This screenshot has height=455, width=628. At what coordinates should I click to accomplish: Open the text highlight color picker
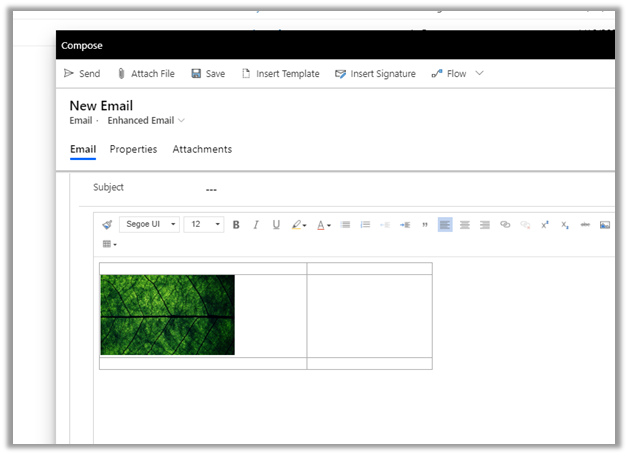click(299, 225)
